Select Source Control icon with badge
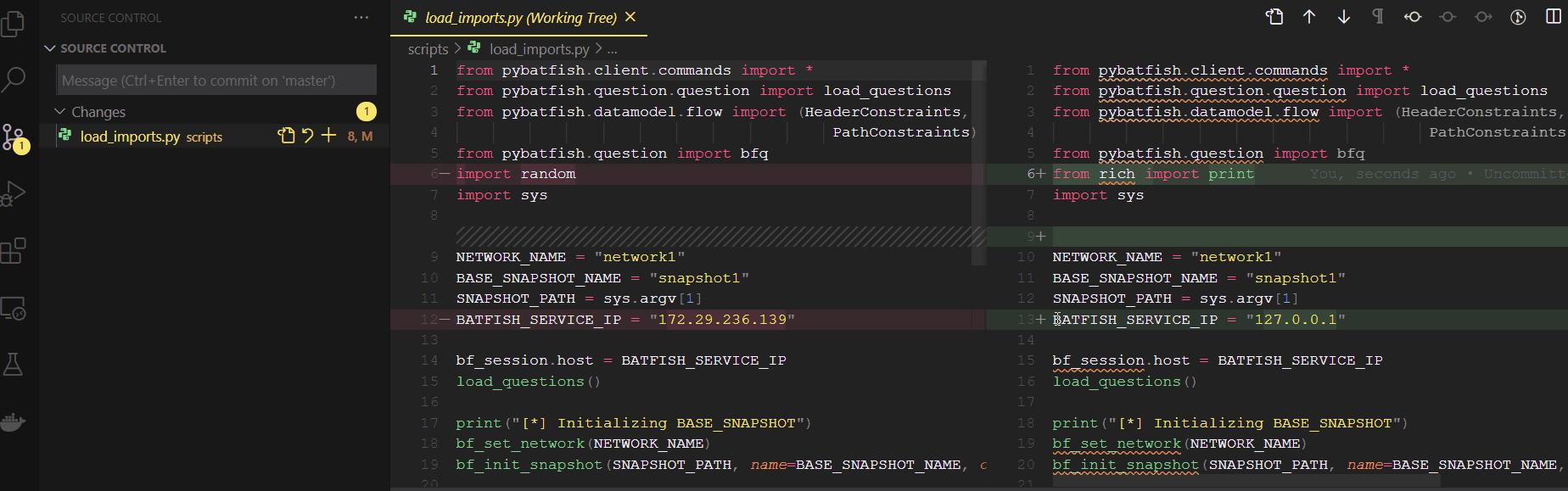 pyautogui.click(x=14, y=137)
